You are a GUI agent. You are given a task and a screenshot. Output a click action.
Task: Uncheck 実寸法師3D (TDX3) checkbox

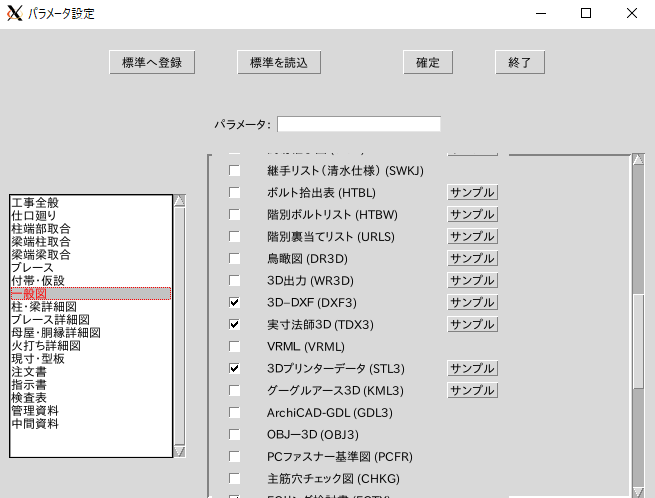click(x=234, y=324)
